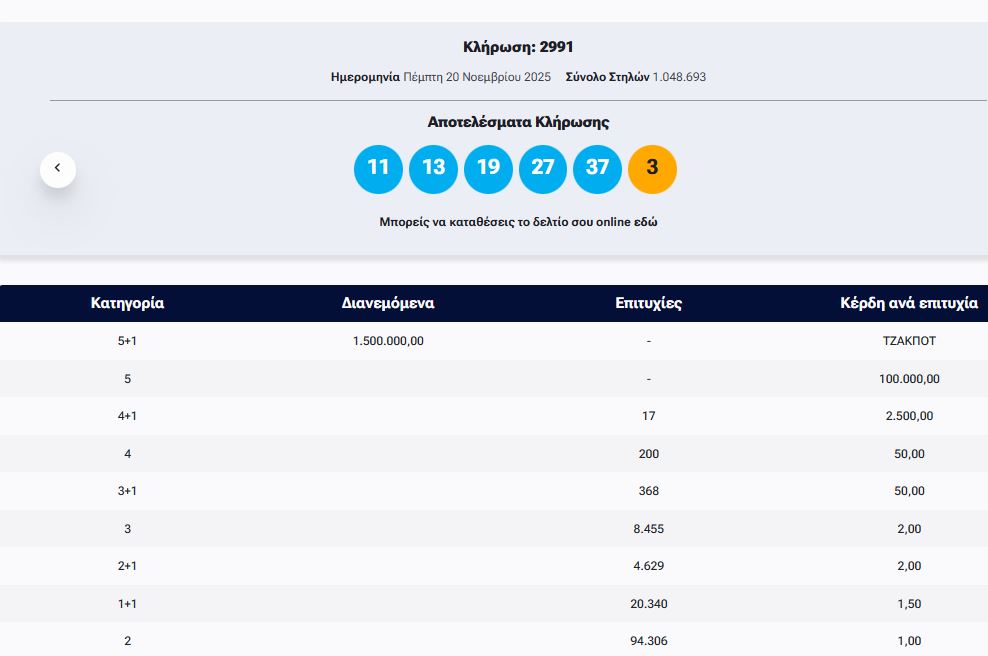988x656 pixels.
Task: Select the 100.000,00 prize value
Action: [x=909, y=379]
